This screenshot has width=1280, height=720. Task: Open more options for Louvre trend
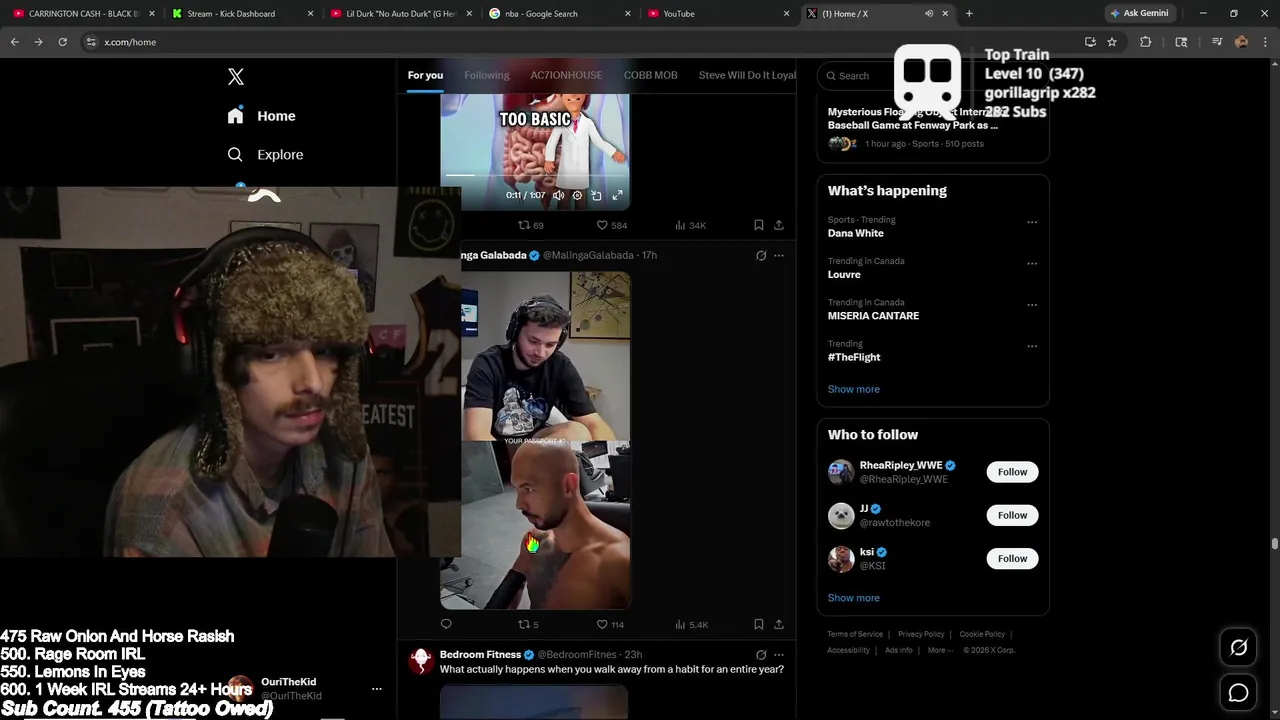1032,264
